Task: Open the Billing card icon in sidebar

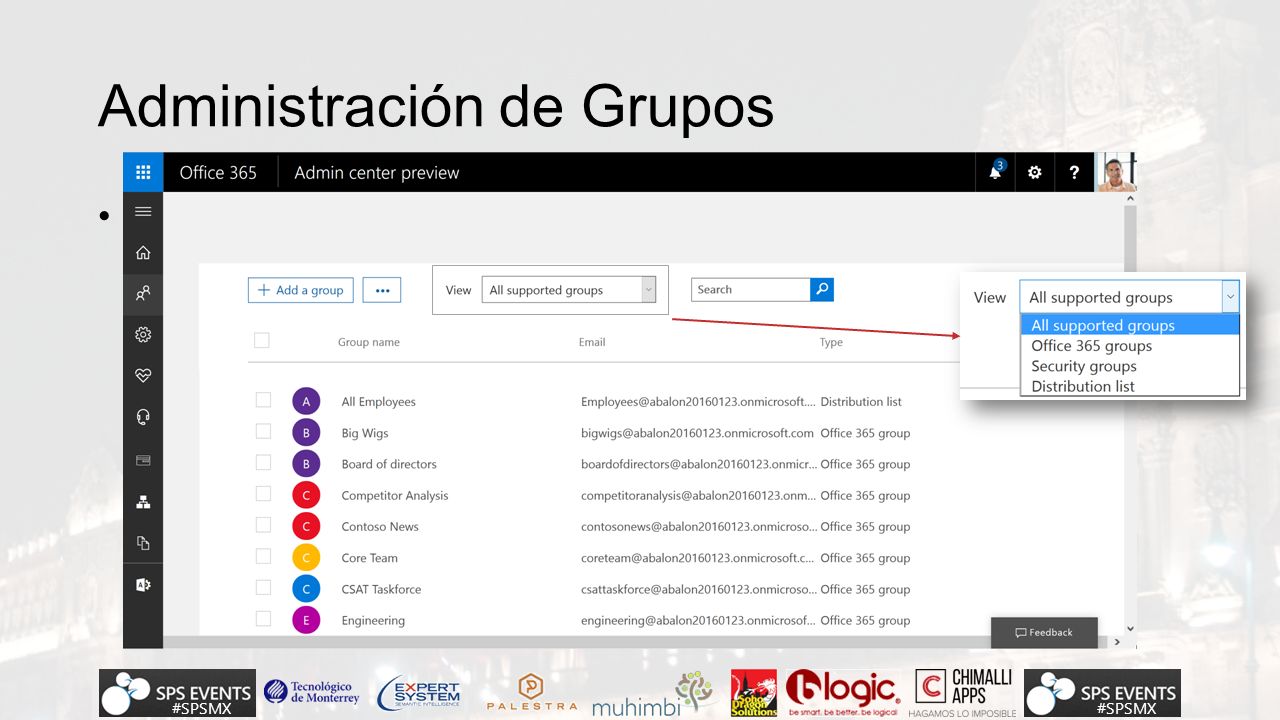Action: [x=143, y=460]
